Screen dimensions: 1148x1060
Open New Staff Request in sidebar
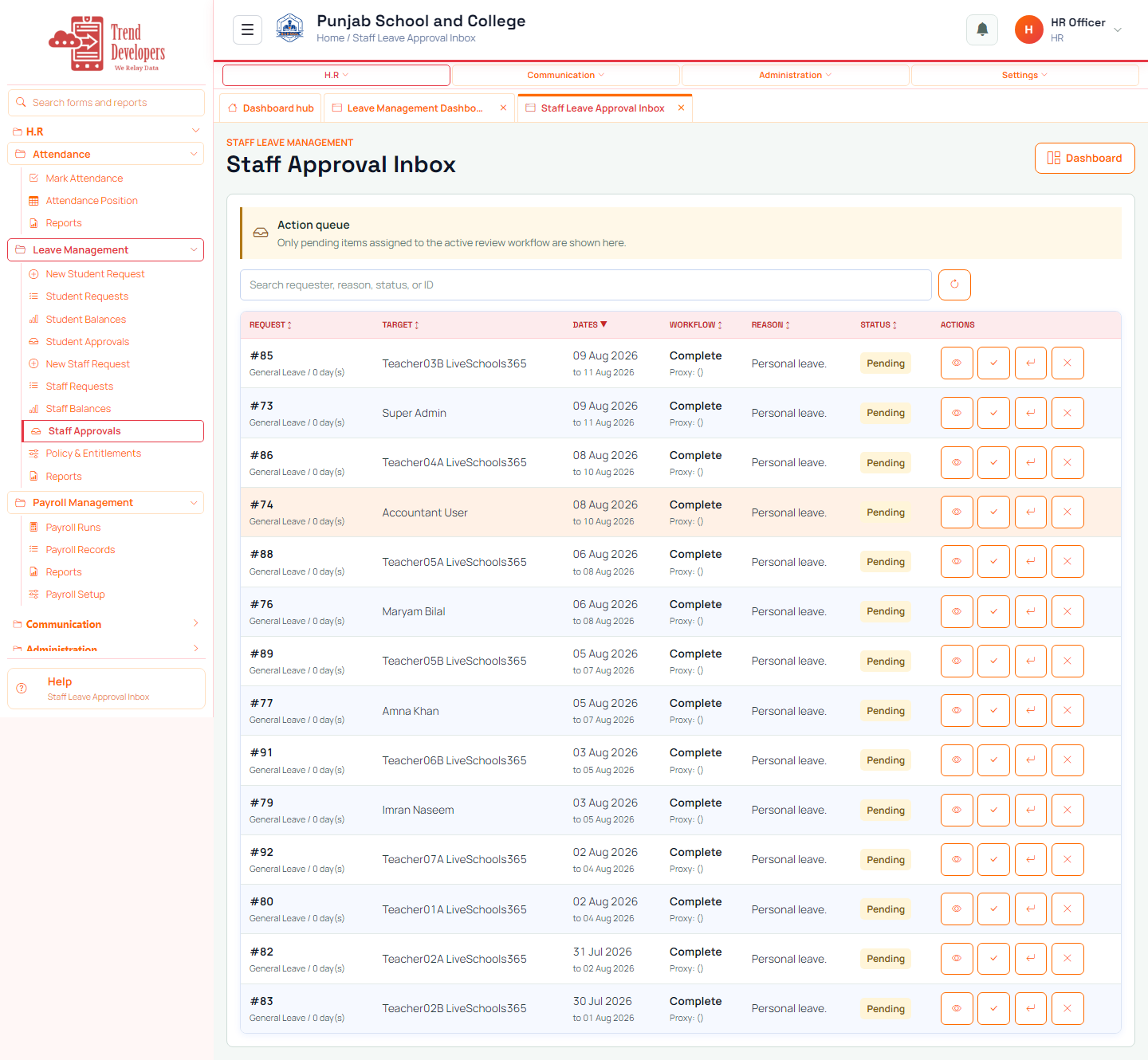pos(88,363)
